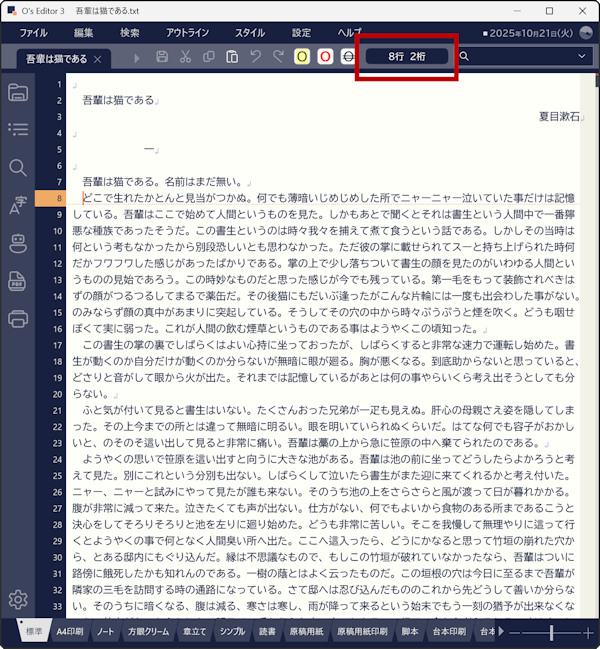Close the 吾輩は猫である document tab
The height and width of the screenshot is (649, 600).
[x=98, y=60]
